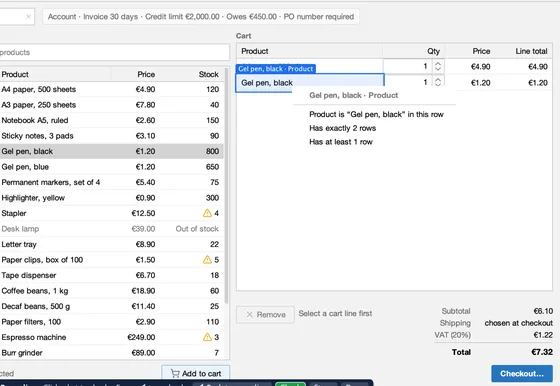Choose the 'Has exactly 2 rows' menu entry

click(x=342, y=128)
